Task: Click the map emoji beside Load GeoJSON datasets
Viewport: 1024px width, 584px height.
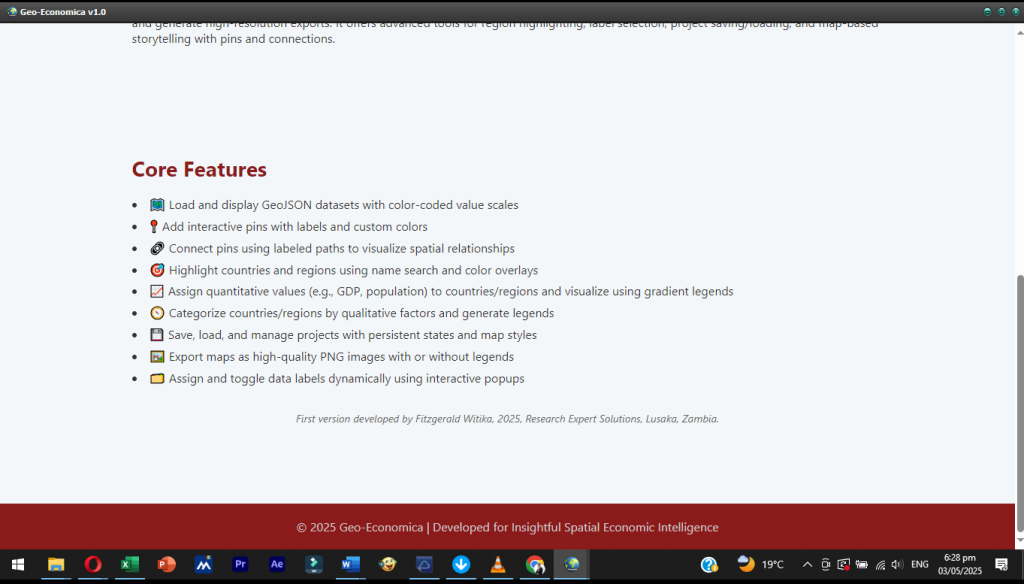Action: (x=157, y=205)
